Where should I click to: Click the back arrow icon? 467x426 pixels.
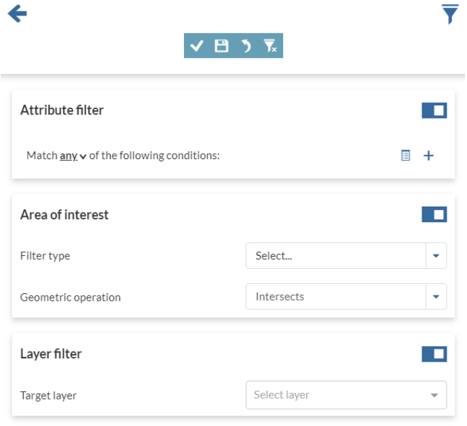(x=17, y=14)
